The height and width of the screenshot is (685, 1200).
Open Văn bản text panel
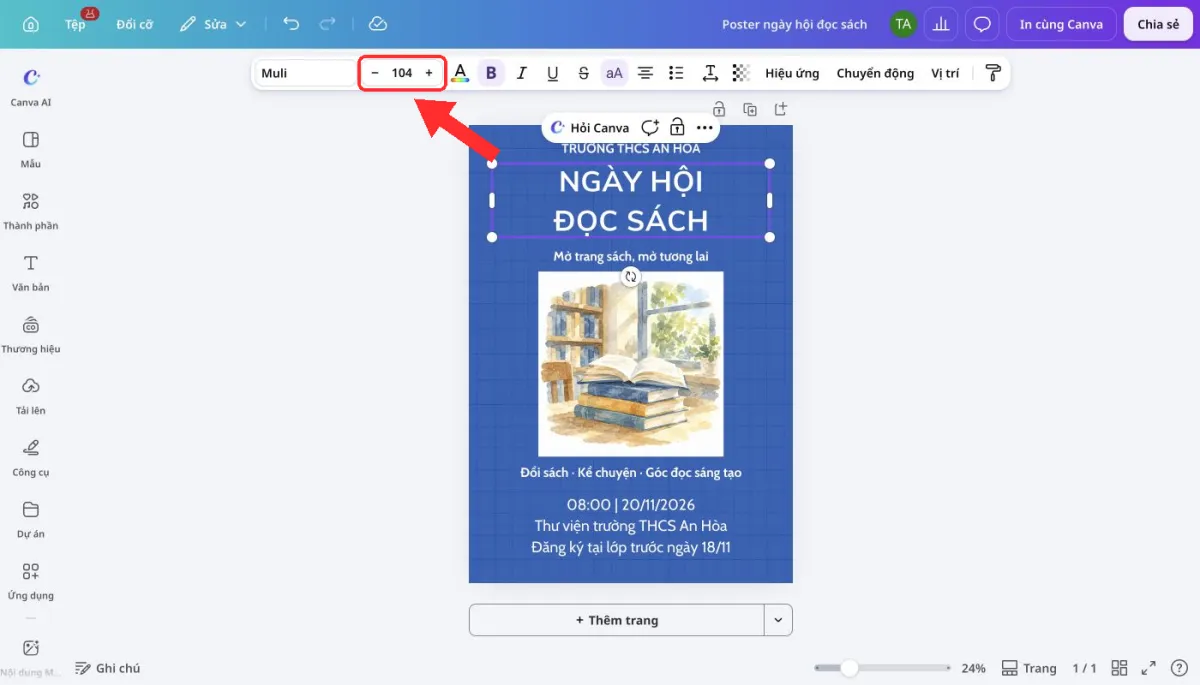point(31,273)
